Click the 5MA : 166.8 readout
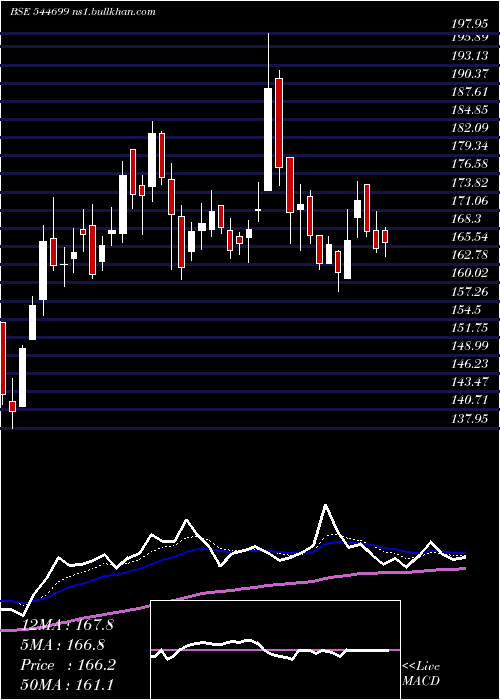Screen dimensions: 500x700 click(x=63, y=645)
